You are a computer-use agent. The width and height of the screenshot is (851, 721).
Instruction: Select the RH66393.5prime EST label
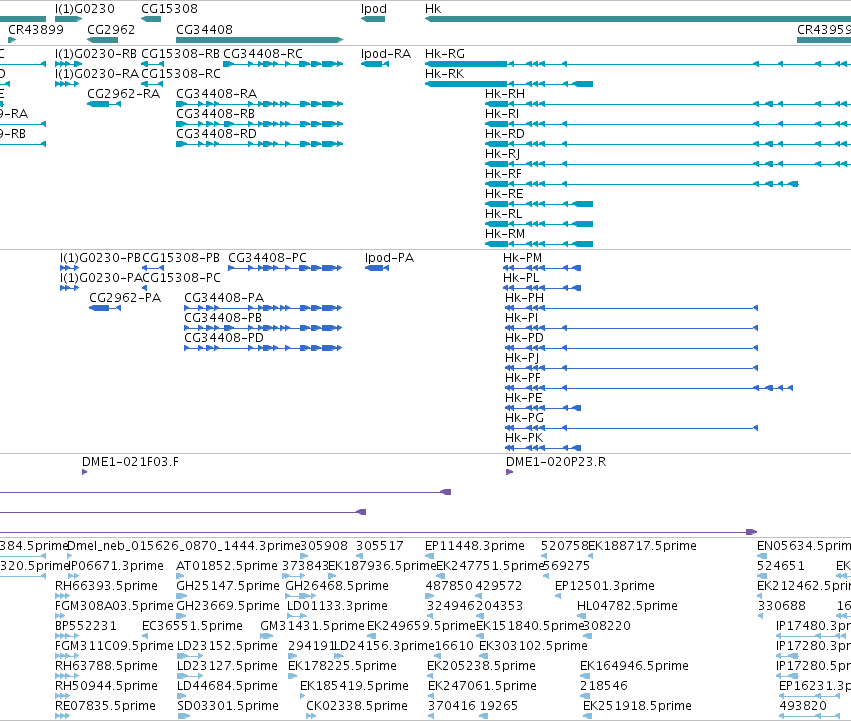(x=106, y=586)
